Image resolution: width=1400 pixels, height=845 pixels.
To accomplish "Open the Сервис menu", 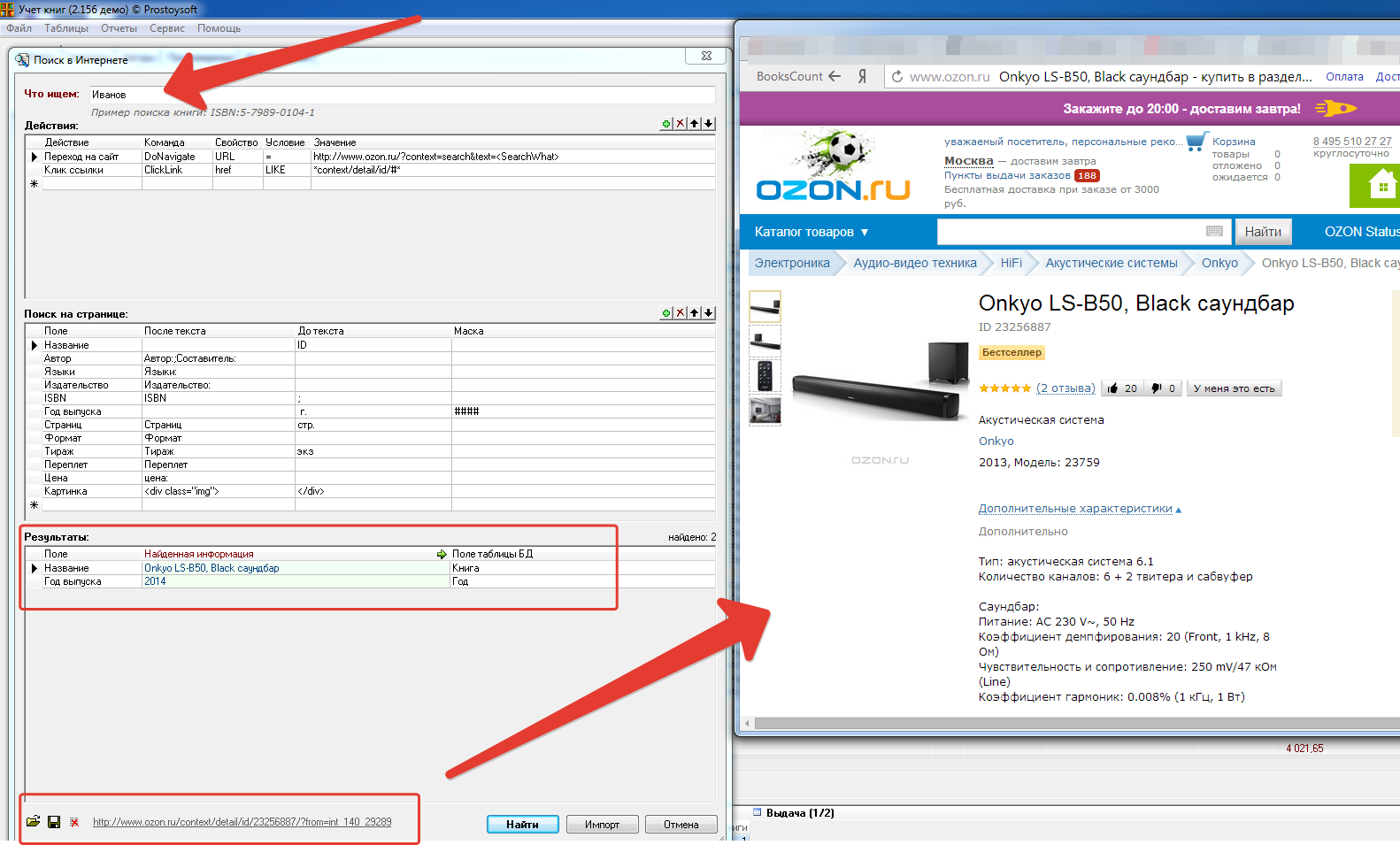I will 166,28.
